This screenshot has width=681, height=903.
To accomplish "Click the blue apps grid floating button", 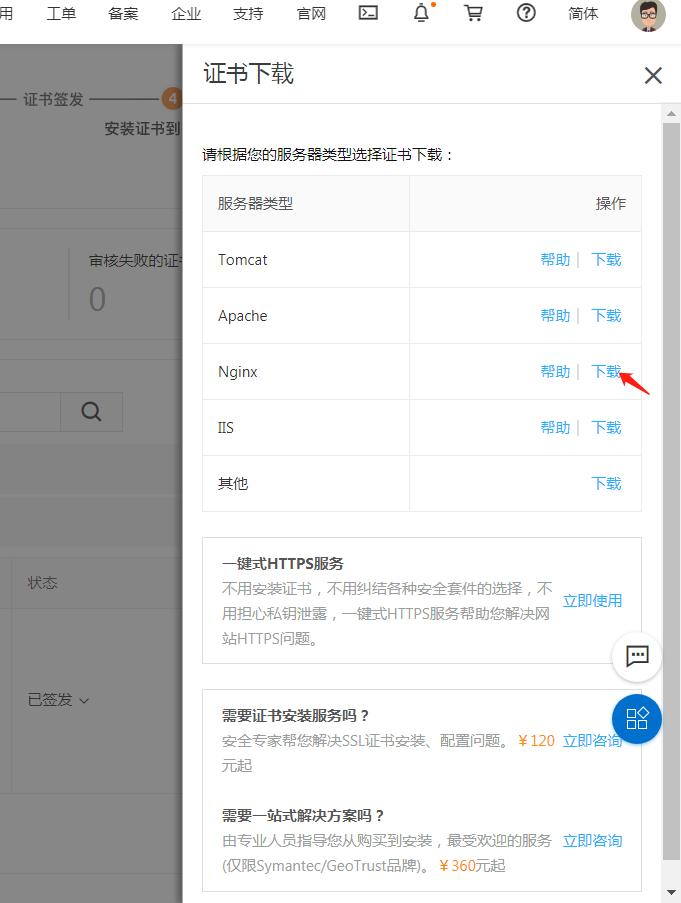I will tap(637, 718).
